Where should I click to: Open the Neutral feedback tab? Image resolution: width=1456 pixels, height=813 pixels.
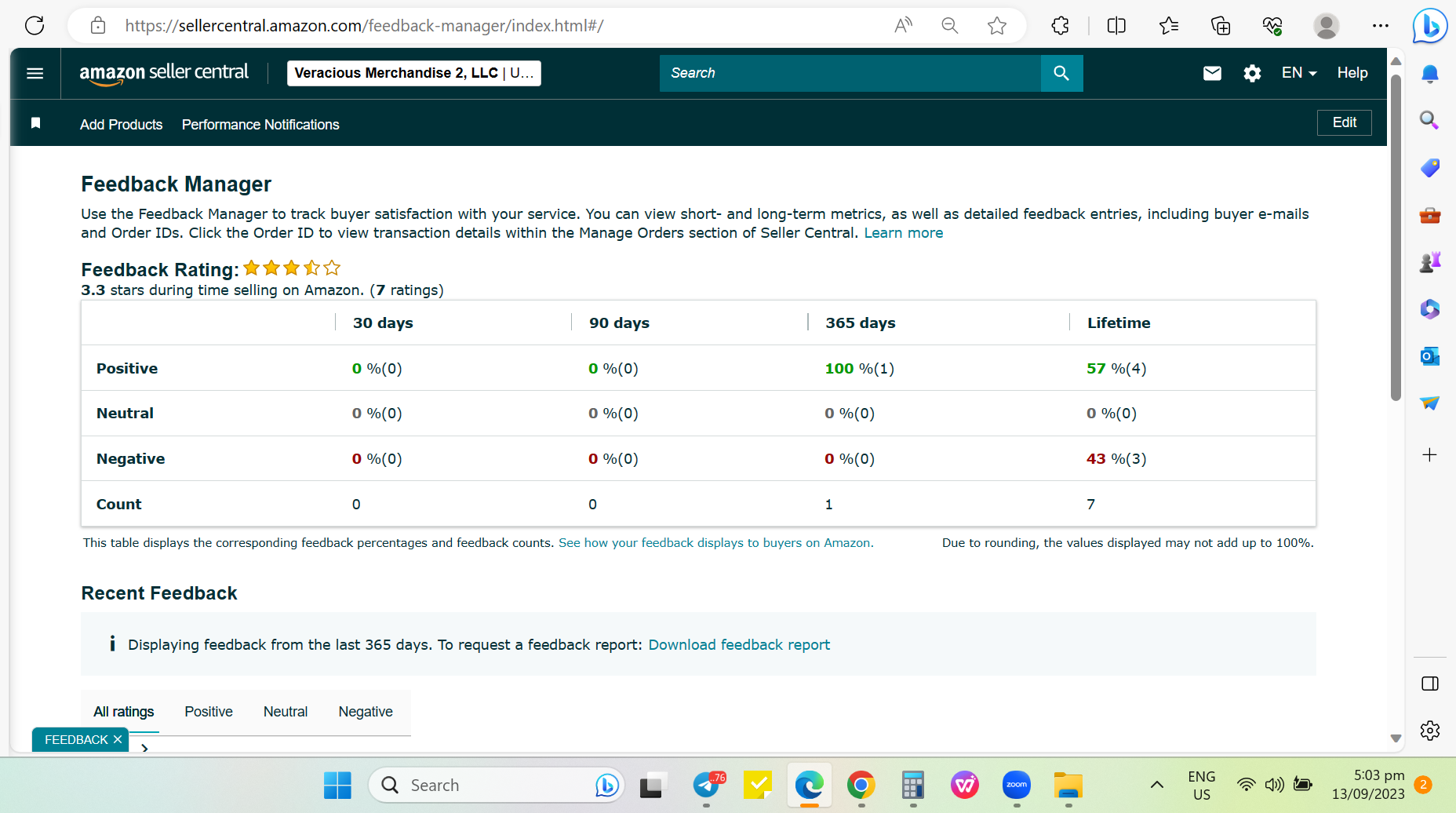point(286,712)
